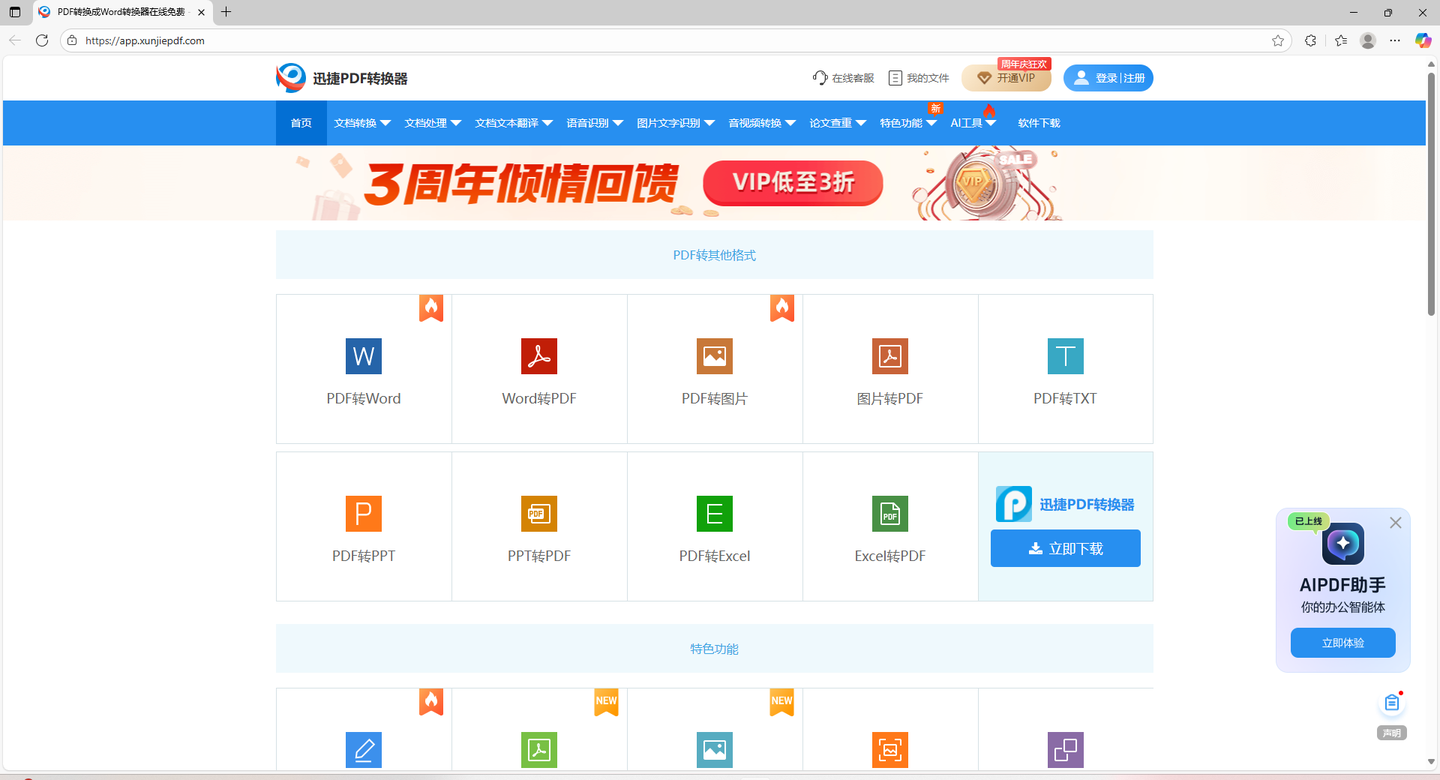
Task: Open the browser Settings and more menu
Action: pos(1395,41)
